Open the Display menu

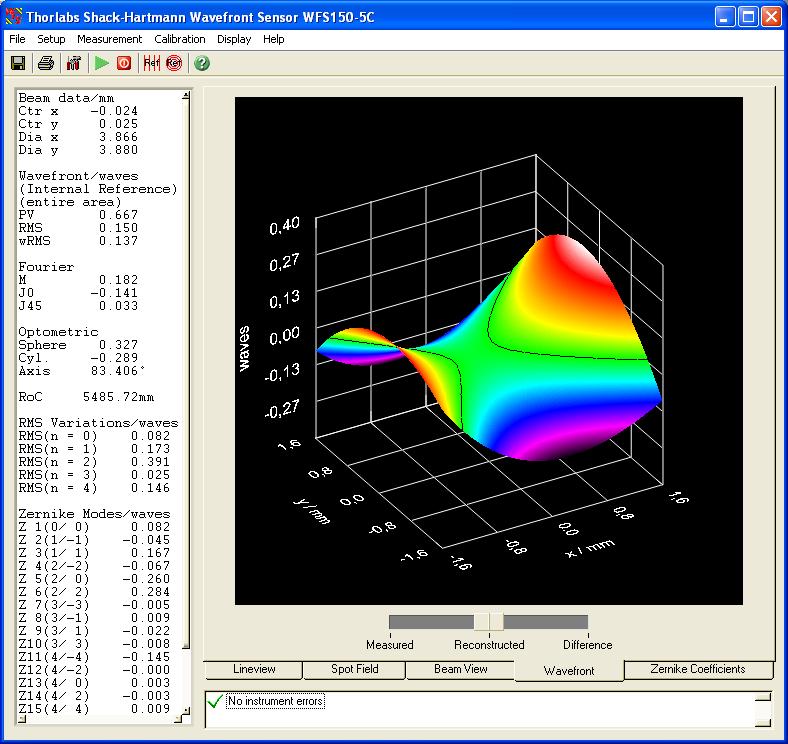pos(234,39)
